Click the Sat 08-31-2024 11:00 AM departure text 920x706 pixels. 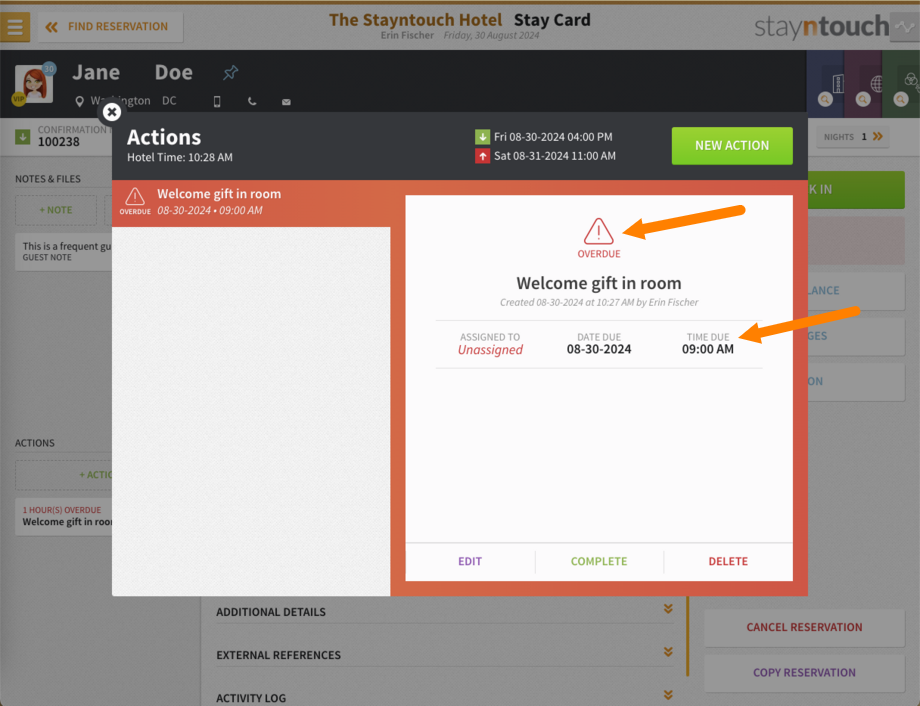pos(554,156)
